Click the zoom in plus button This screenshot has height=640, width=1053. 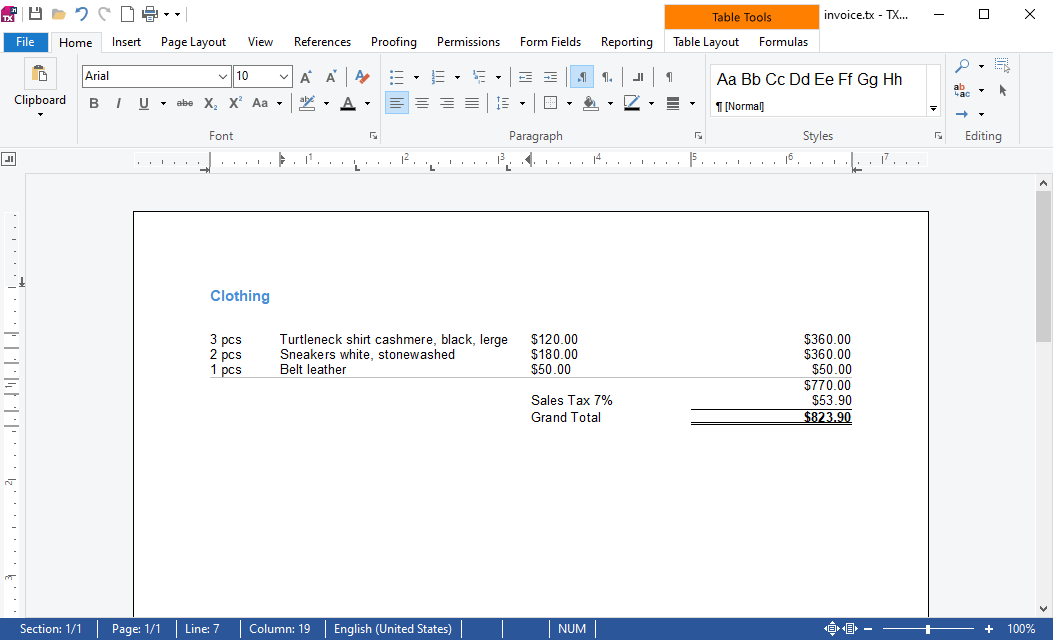[x=989, y=629]
